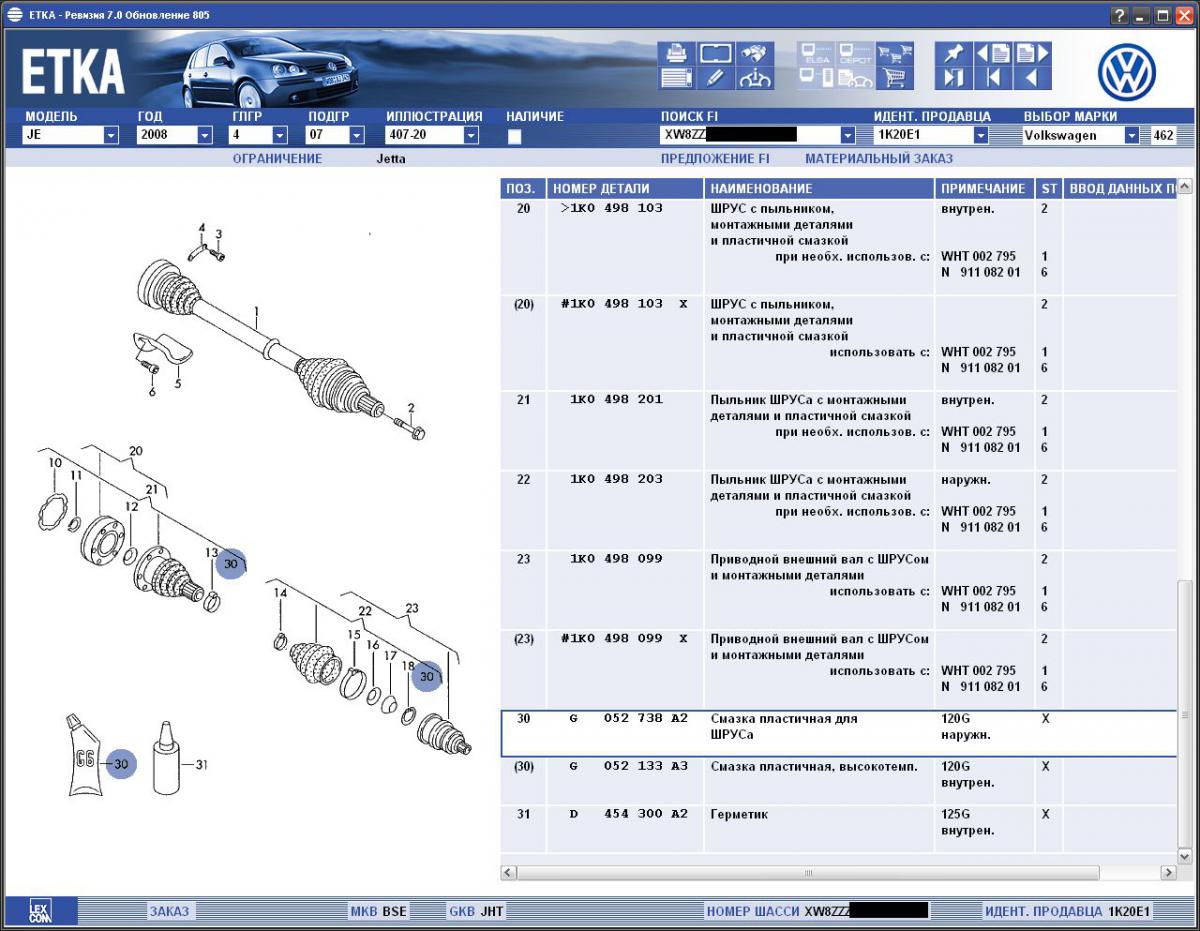Click the info figure icon below binoculars
1200x931 pixels.
(754, 78)
